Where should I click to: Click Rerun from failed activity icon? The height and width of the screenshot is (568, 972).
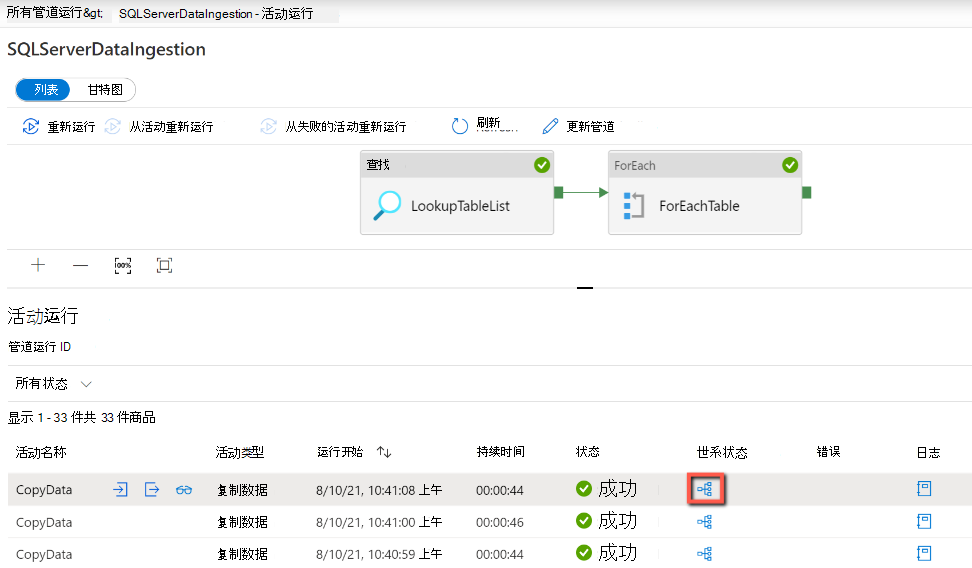coord(268,126)
